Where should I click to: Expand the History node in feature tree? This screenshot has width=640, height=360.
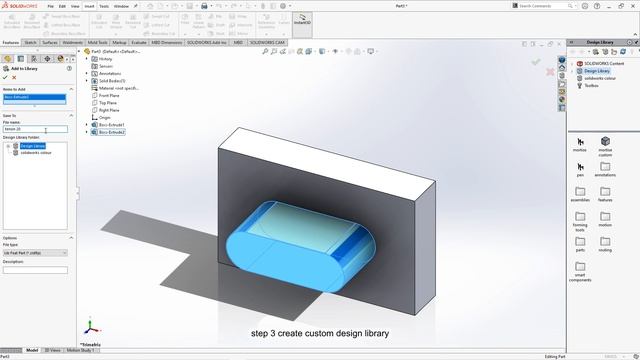click(x=87, y=59)
